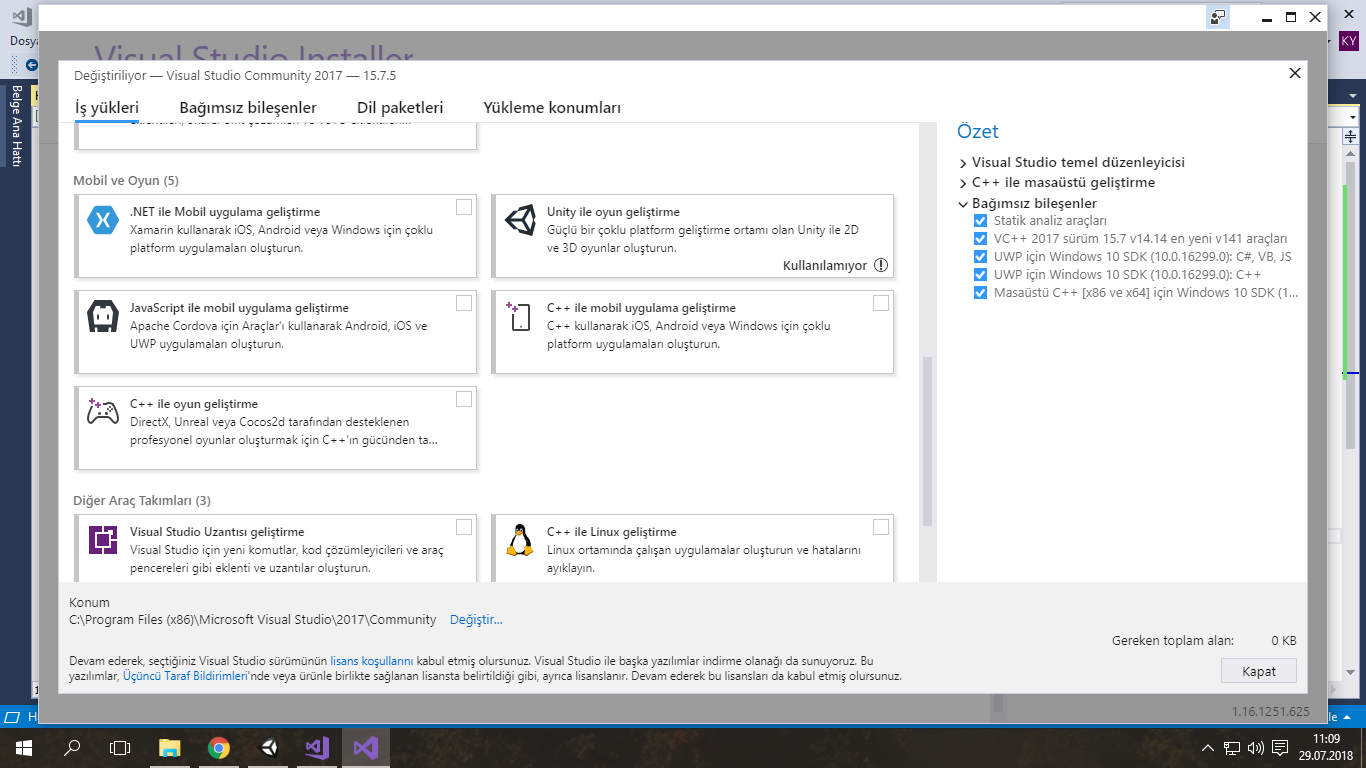This screenshot has width=1366, height=768.
Task: Open the Üçüncü Taraf Bildirimleri link
Action: pos(185,676)
